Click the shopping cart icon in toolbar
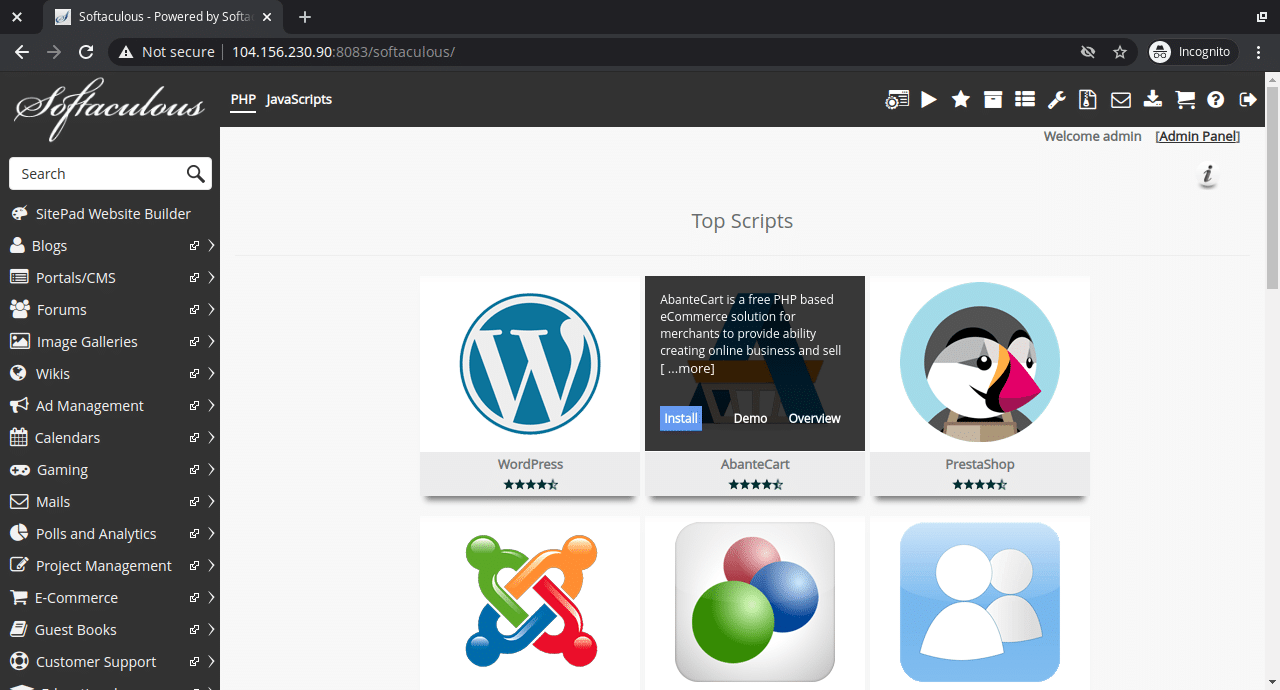The width and height of the screenshot is (1280, 690). pos(1185,99)
